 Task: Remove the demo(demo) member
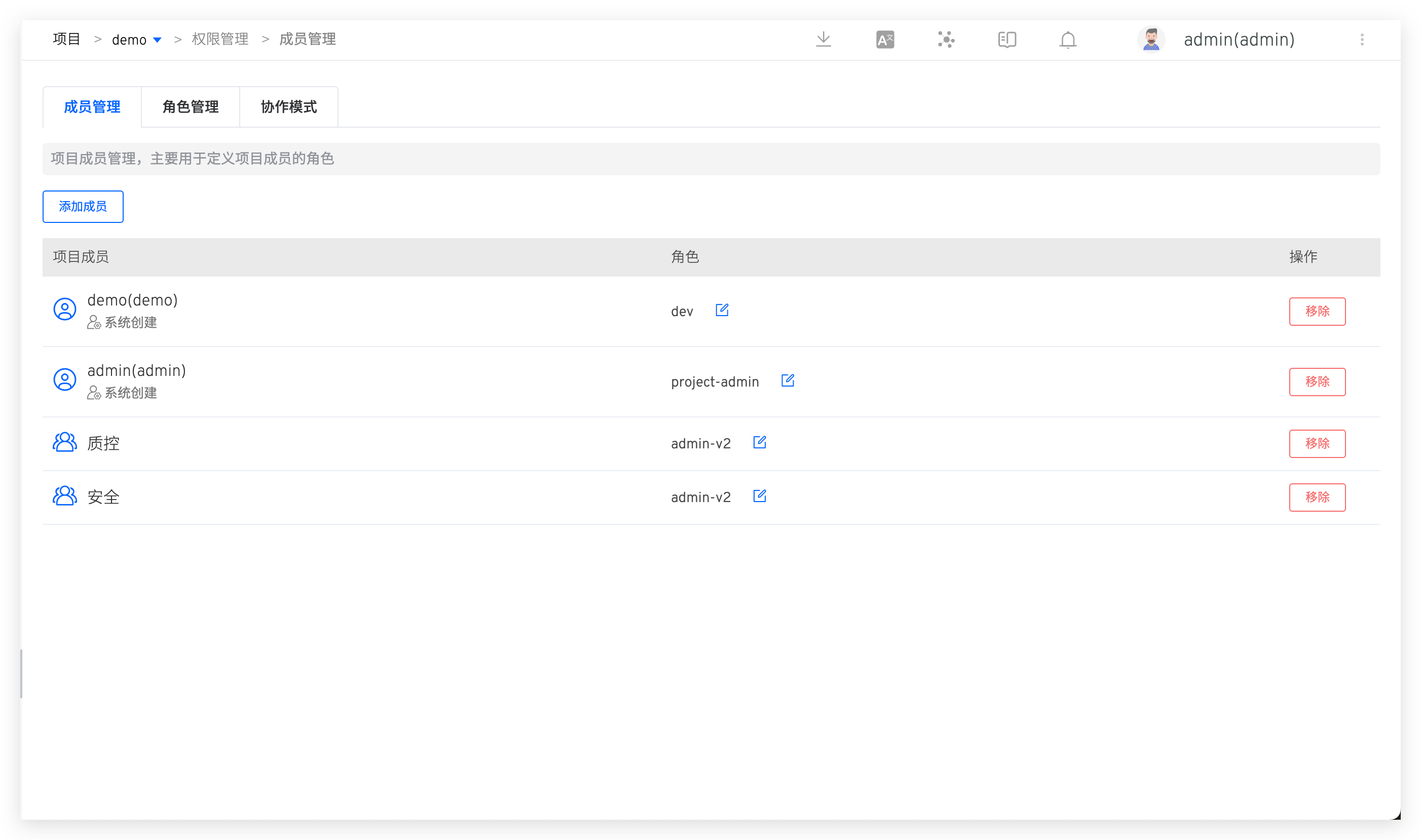[x=1317, y=311]
